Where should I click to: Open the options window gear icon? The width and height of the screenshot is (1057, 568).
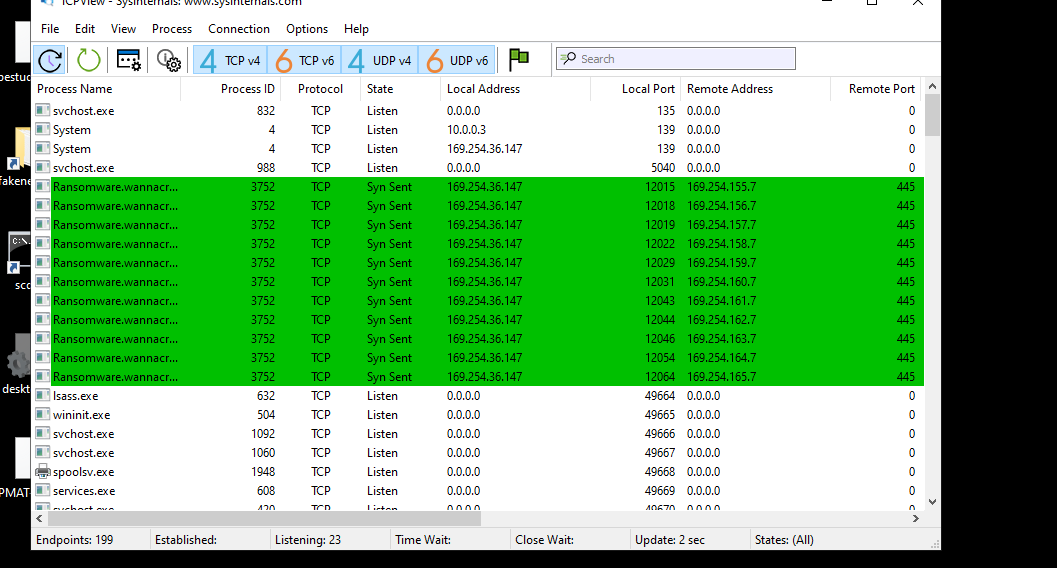coord(128,60)
